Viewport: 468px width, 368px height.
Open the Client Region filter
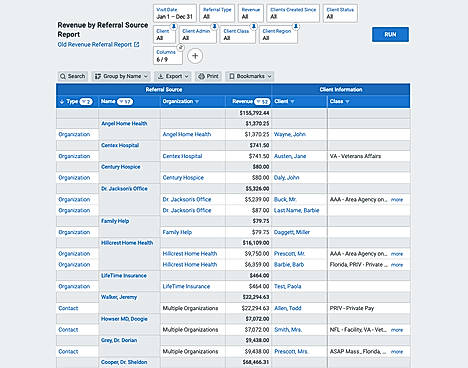(x=278, y=35)
